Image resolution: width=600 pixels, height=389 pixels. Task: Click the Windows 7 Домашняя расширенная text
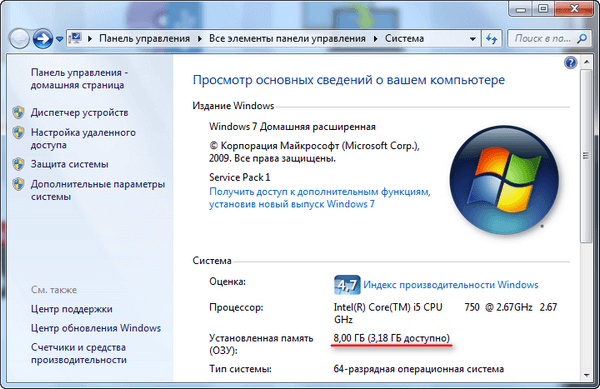292,127
